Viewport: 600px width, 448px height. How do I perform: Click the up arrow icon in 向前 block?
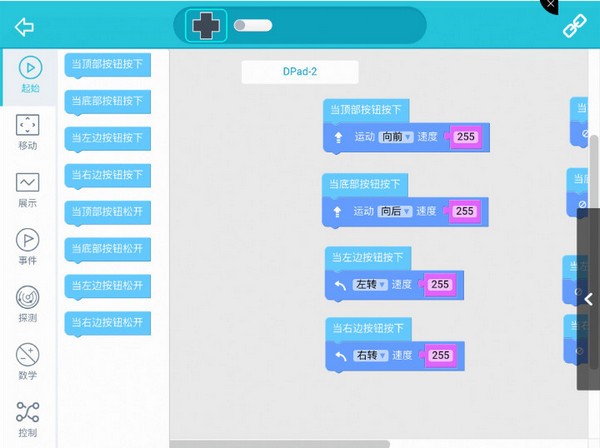tap(339, 137)
